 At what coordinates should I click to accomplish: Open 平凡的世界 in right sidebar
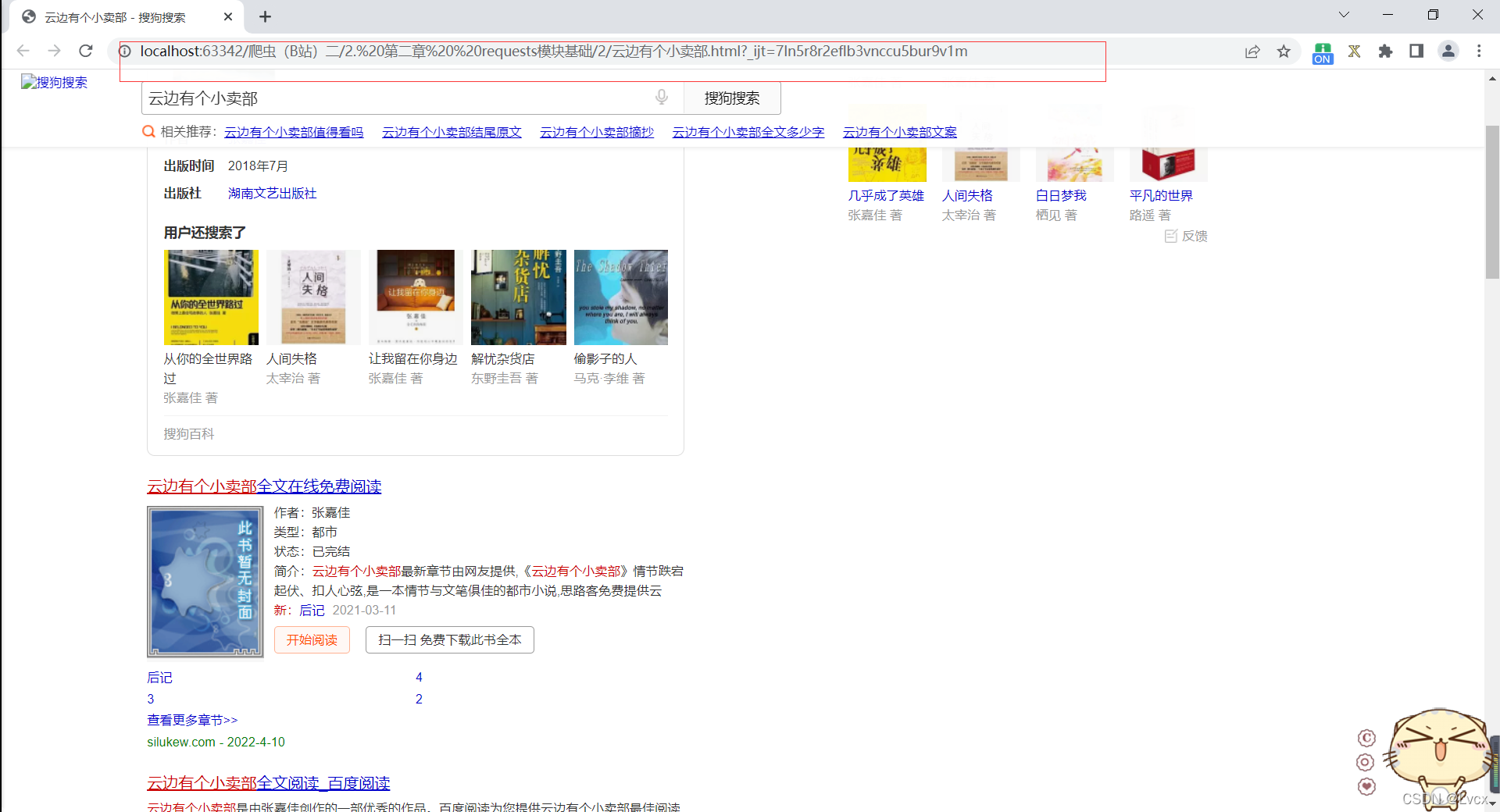(x=1161, y=195)
